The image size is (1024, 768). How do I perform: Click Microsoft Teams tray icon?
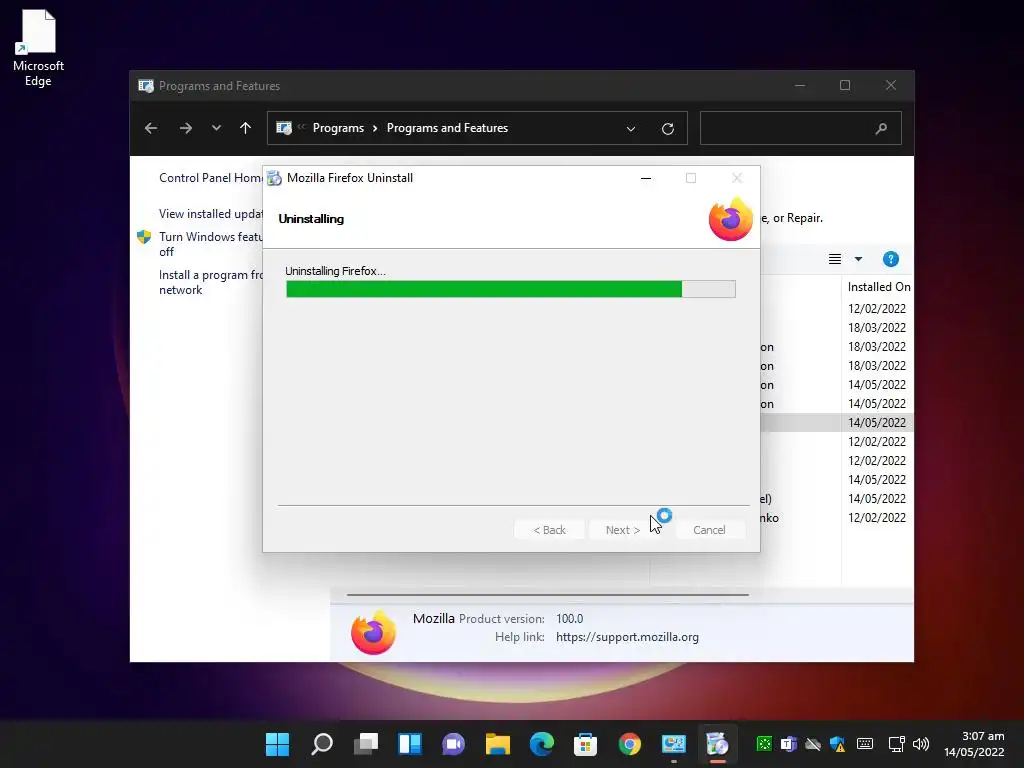pyautogui.click(x=788, y=744)
